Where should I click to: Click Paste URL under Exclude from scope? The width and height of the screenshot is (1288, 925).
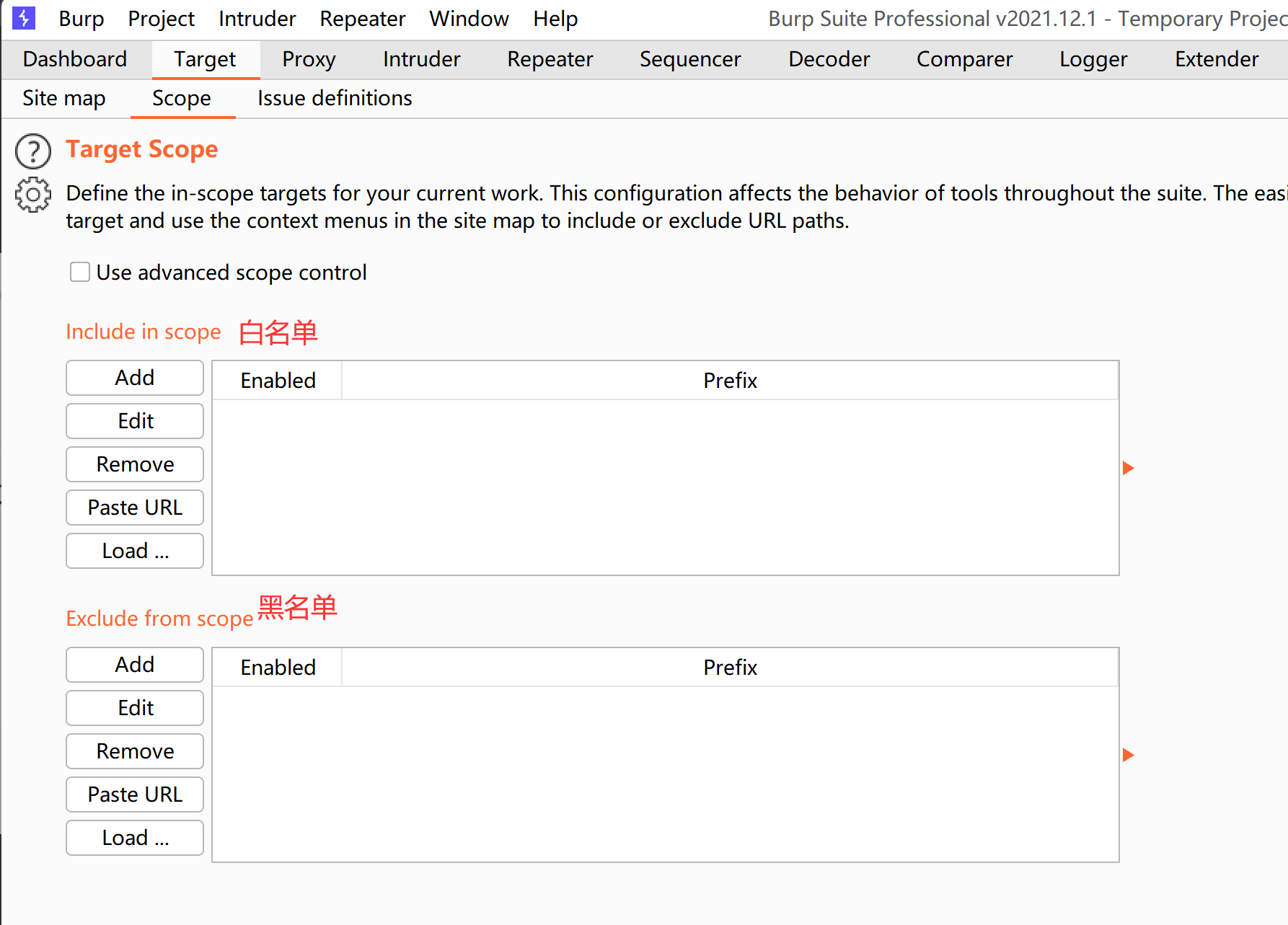(x=135, y=795)
